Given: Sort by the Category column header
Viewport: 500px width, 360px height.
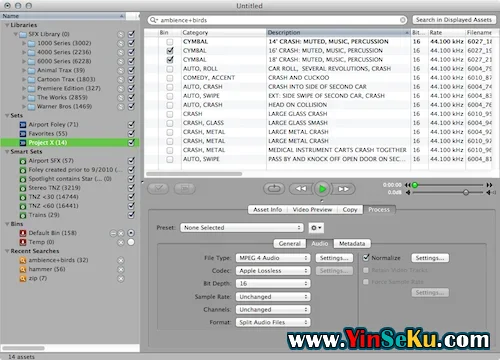Looking at the screenshot, I should tap(223, 33).
